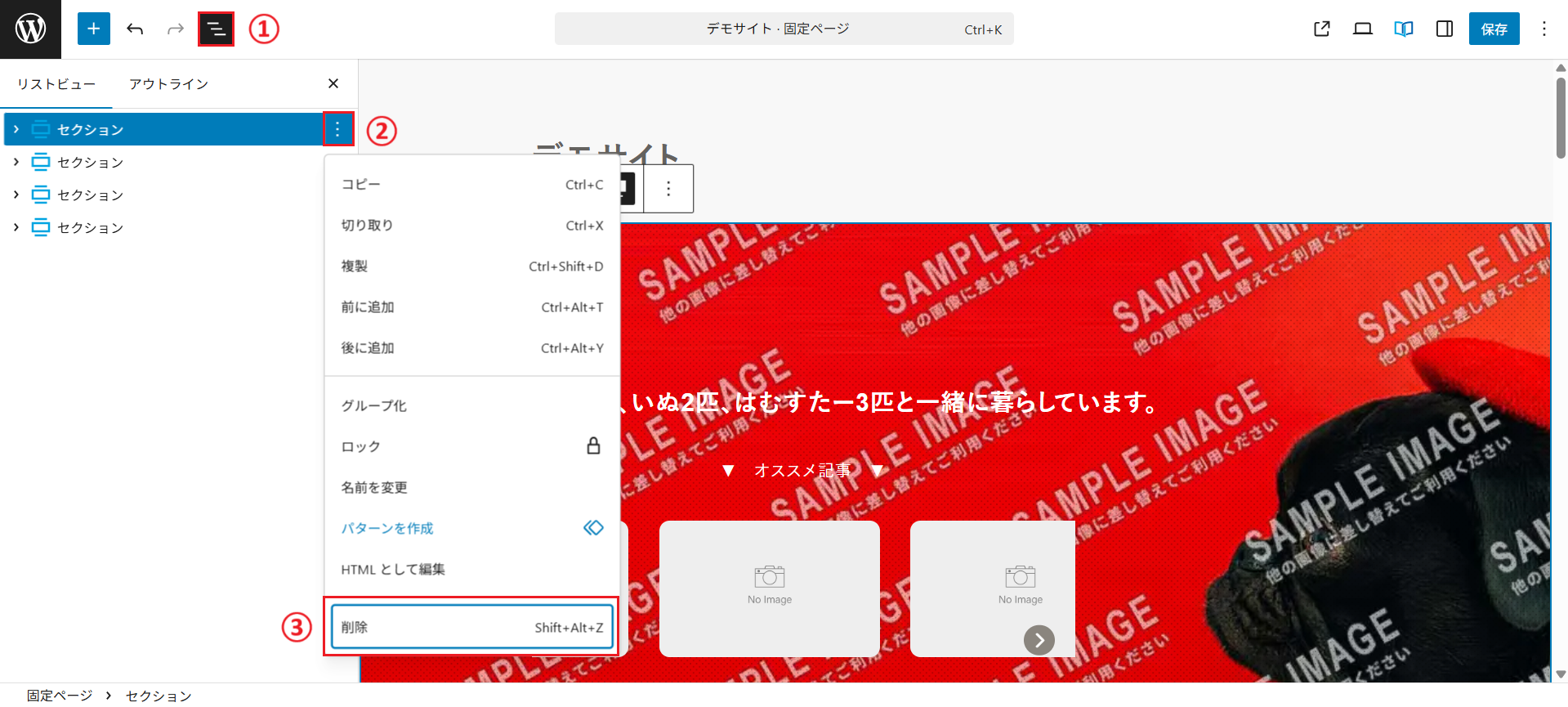Choose ロック from the block menu
The image size is (1568, 707).
[472, 447]
